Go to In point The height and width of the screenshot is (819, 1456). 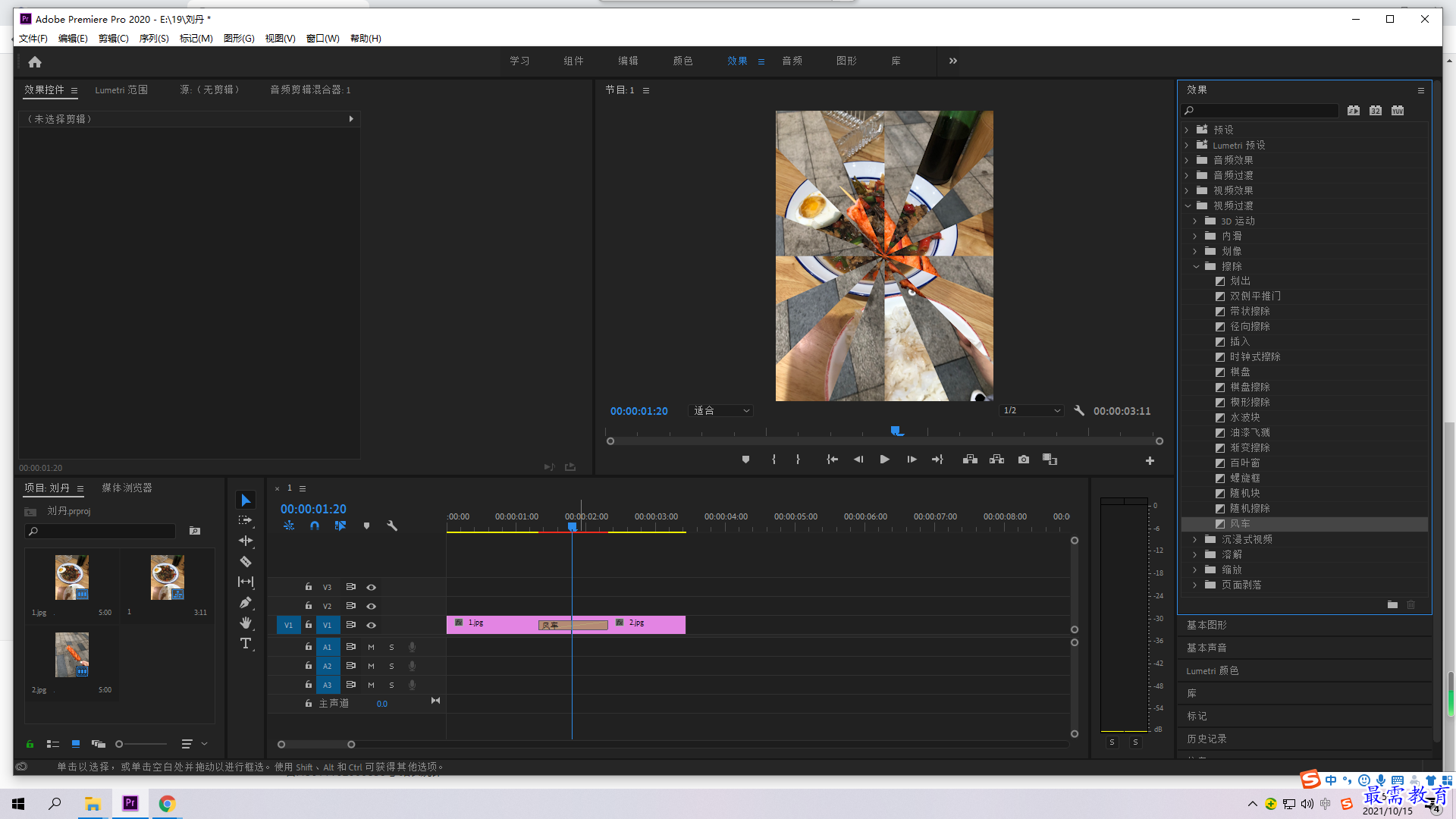[x=832, y=460]
